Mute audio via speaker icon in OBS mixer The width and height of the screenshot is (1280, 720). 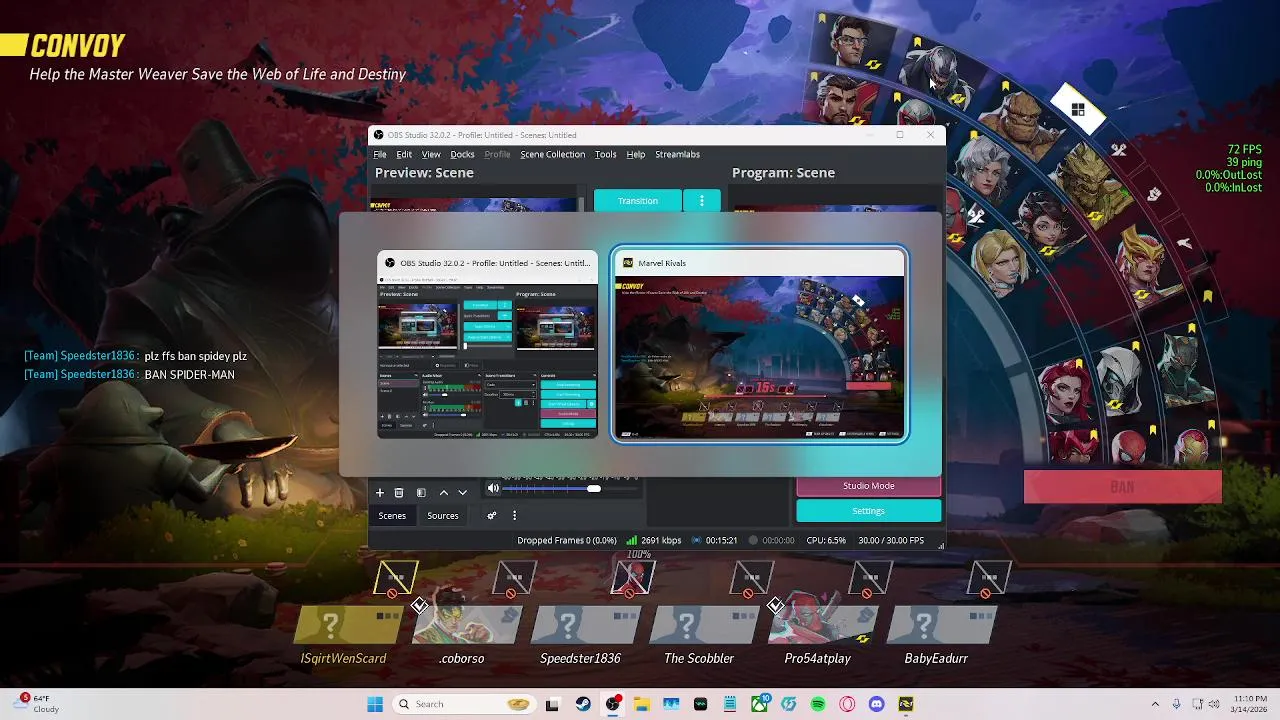click(x=493, y=488)
